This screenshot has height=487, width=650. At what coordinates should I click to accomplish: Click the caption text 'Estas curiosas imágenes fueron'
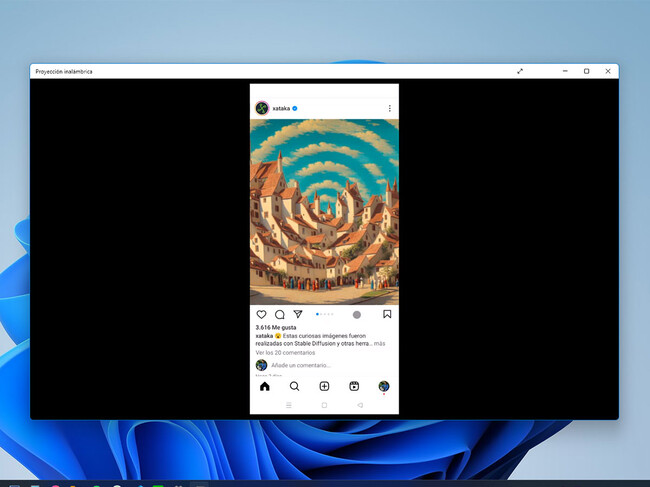[x=324, y=336]
